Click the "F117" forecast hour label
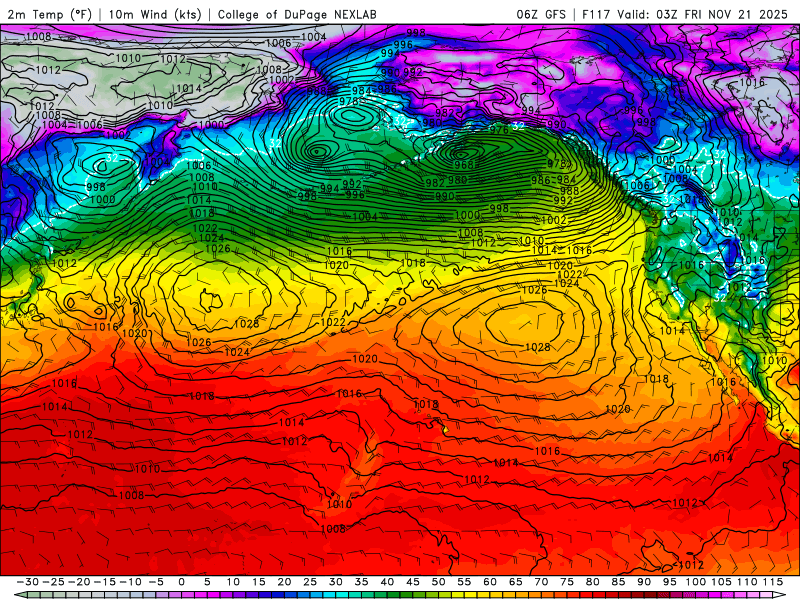The image size is (800, 600). click(596, 14)
